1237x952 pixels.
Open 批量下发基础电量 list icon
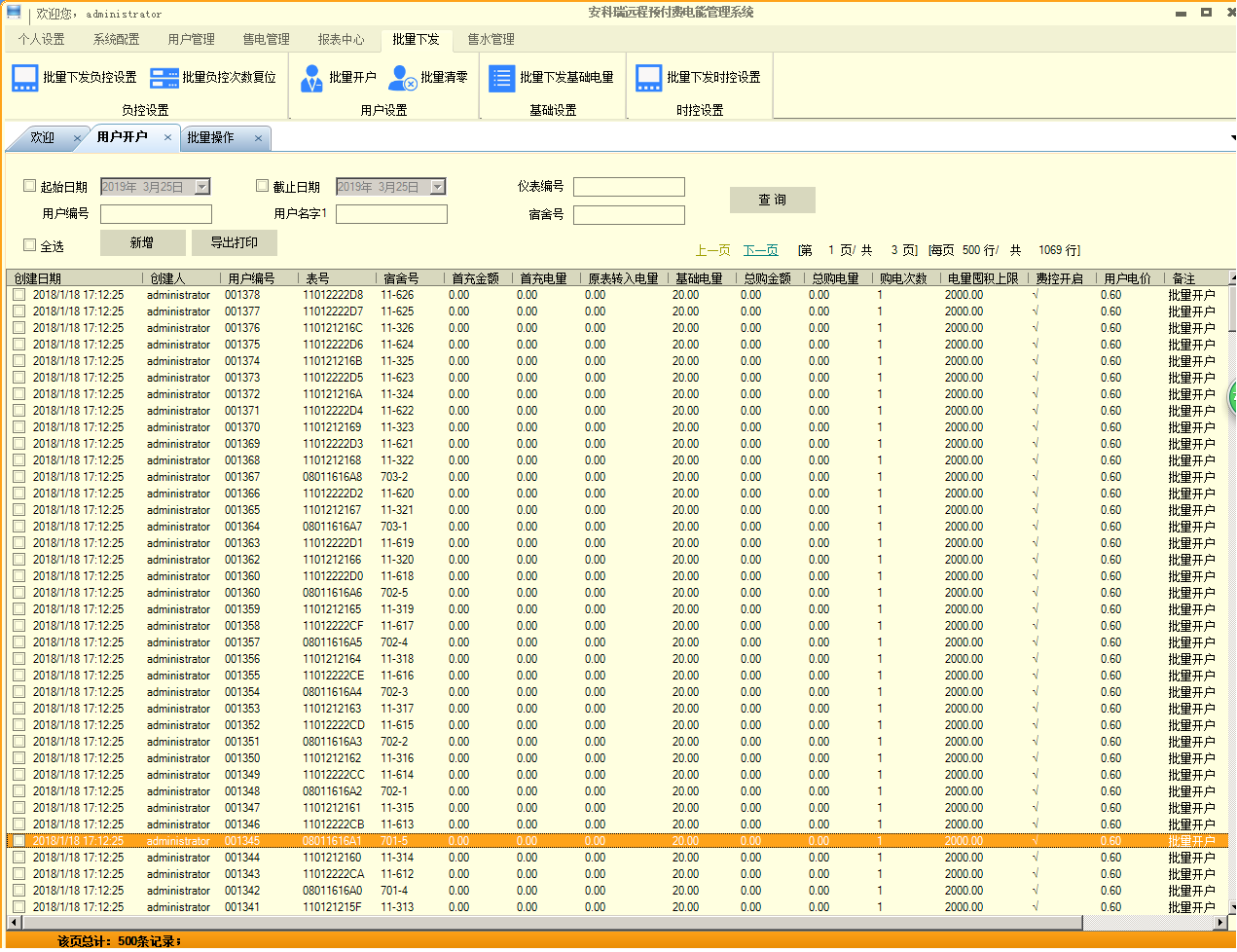tap(501, 78)
